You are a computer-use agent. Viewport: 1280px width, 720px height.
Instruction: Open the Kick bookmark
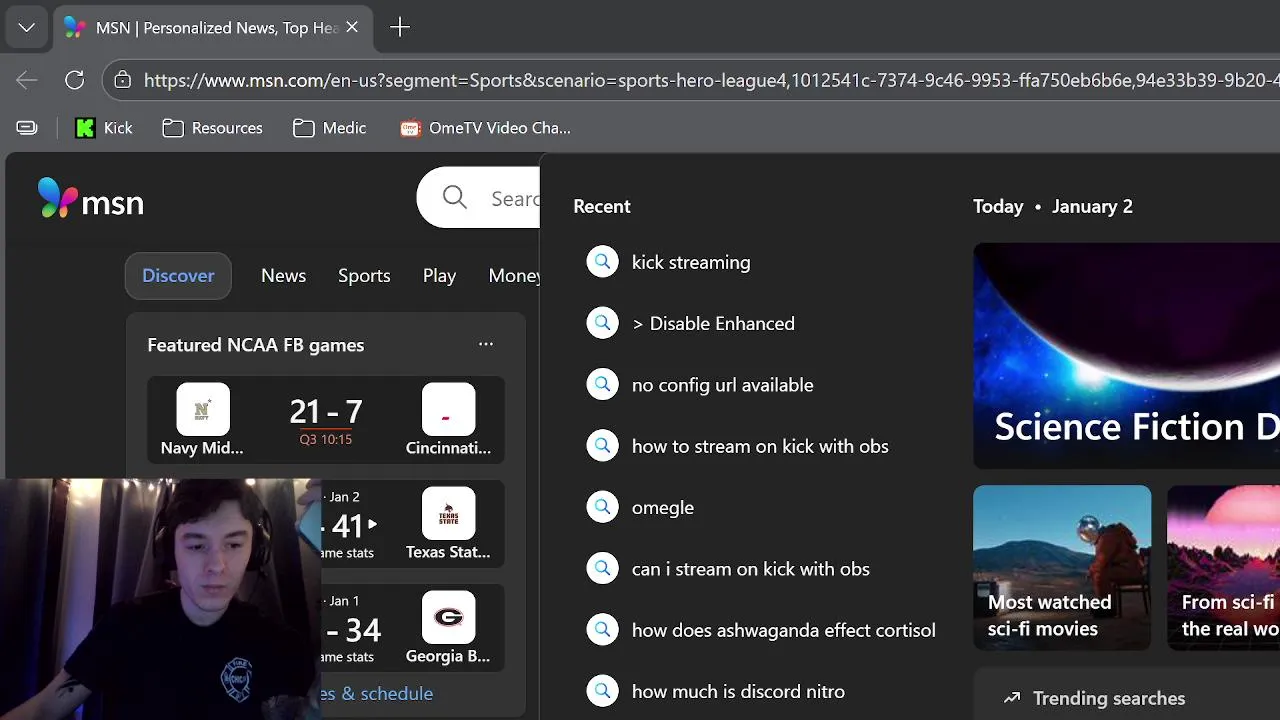[104, 128]
